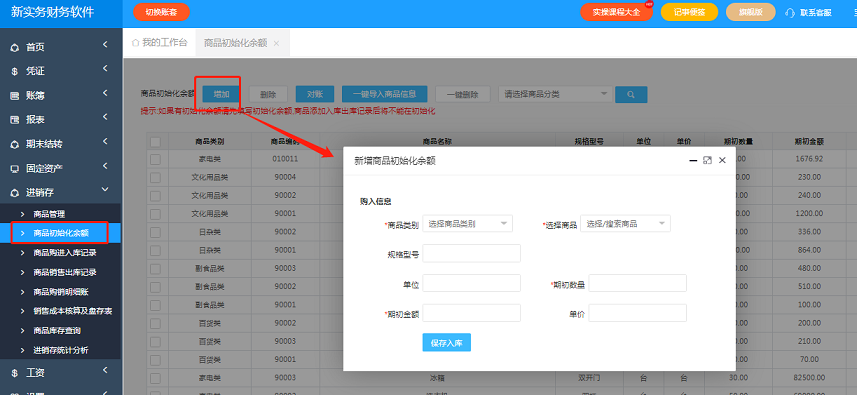Viewport: 857px width, 395px height.
Task: Click the 单价 input field in dialog
Action: pos(637,313)
